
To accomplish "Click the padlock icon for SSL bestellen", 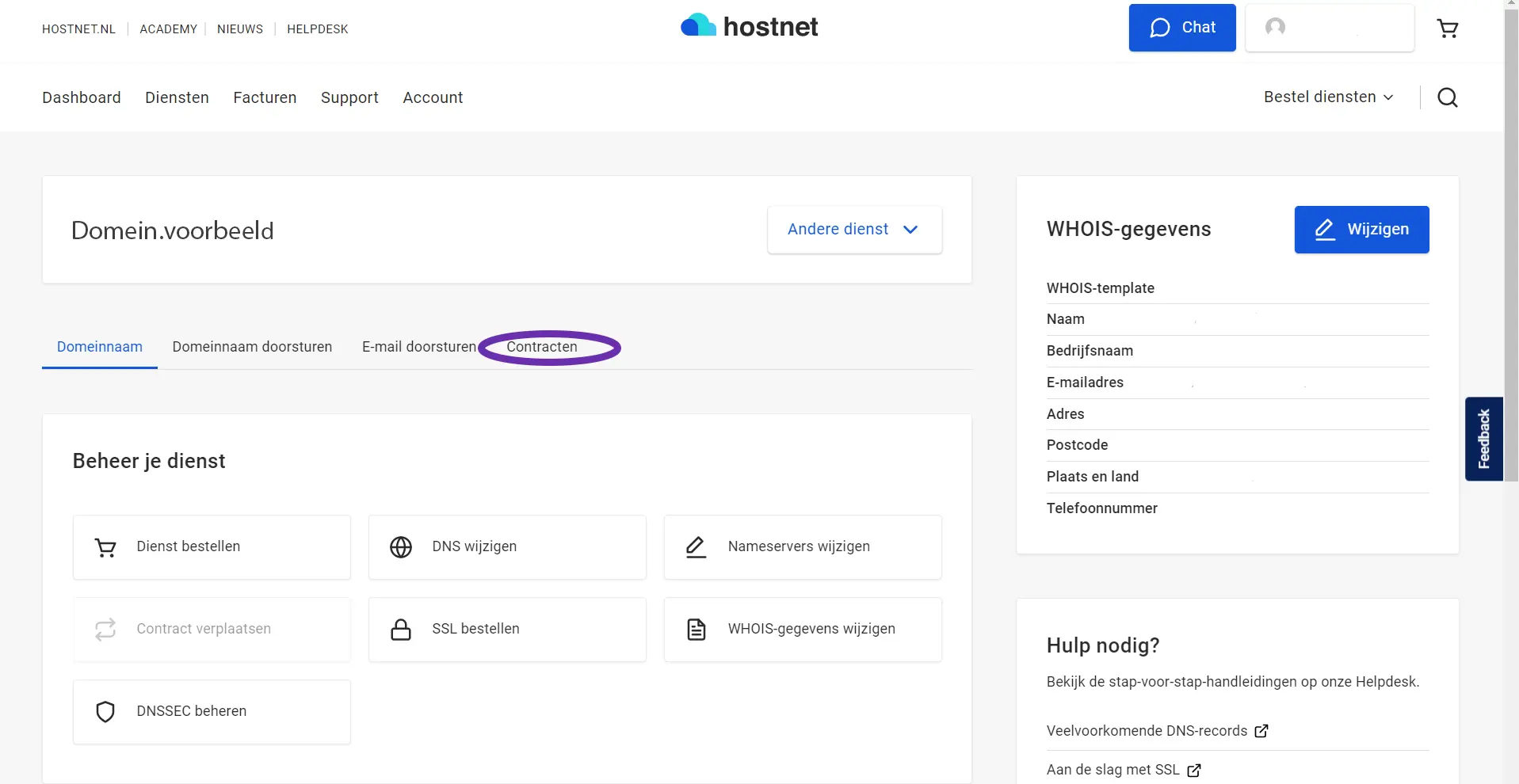I will [x=401, y=630].
